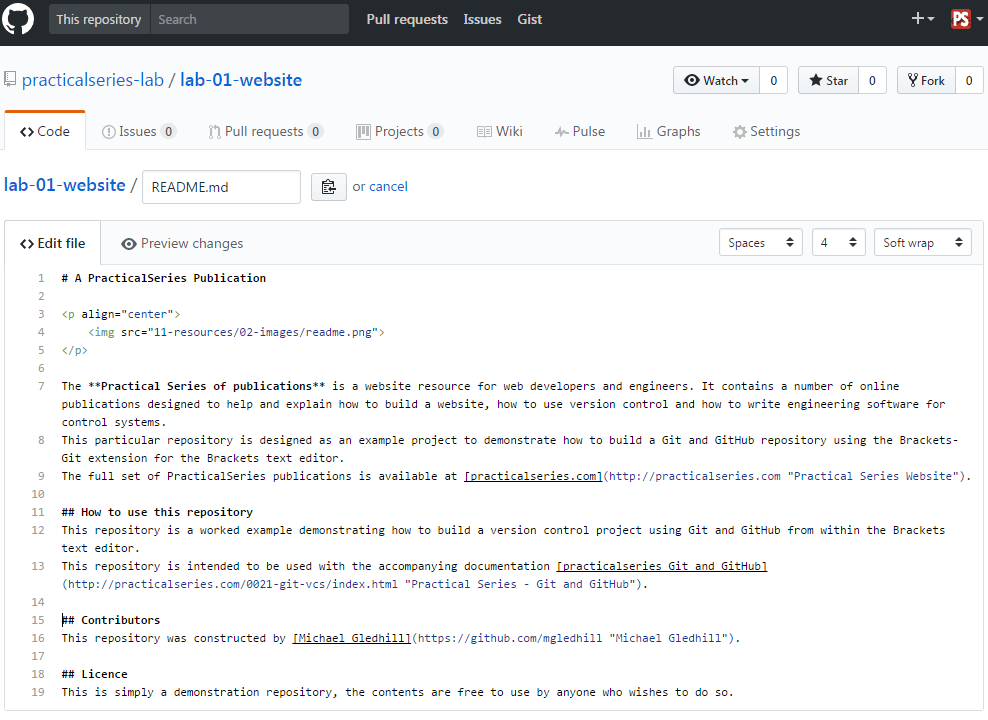Click line number 19 in the gutter
Image resolution: width=988 pixels, height=720 pixels.
[38, 692]
